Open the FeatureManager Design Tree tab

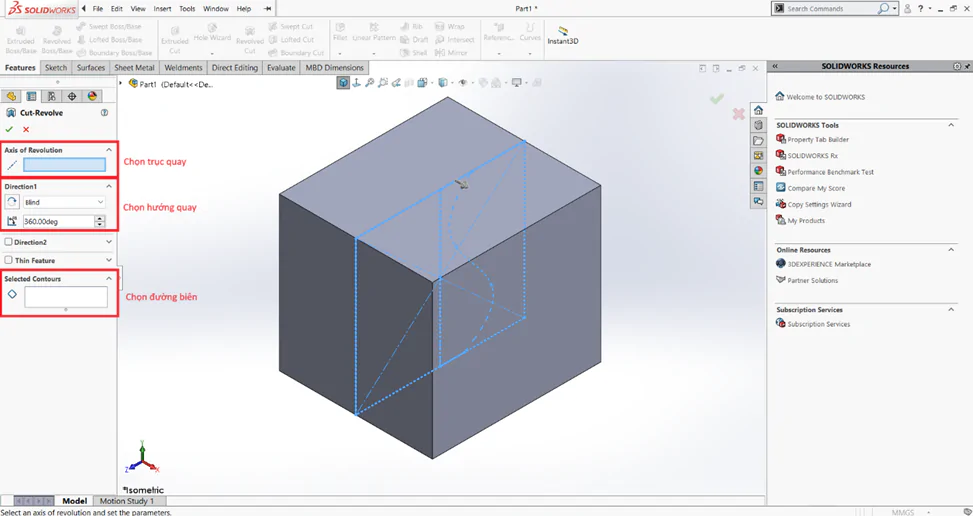(x=11, y=96)
